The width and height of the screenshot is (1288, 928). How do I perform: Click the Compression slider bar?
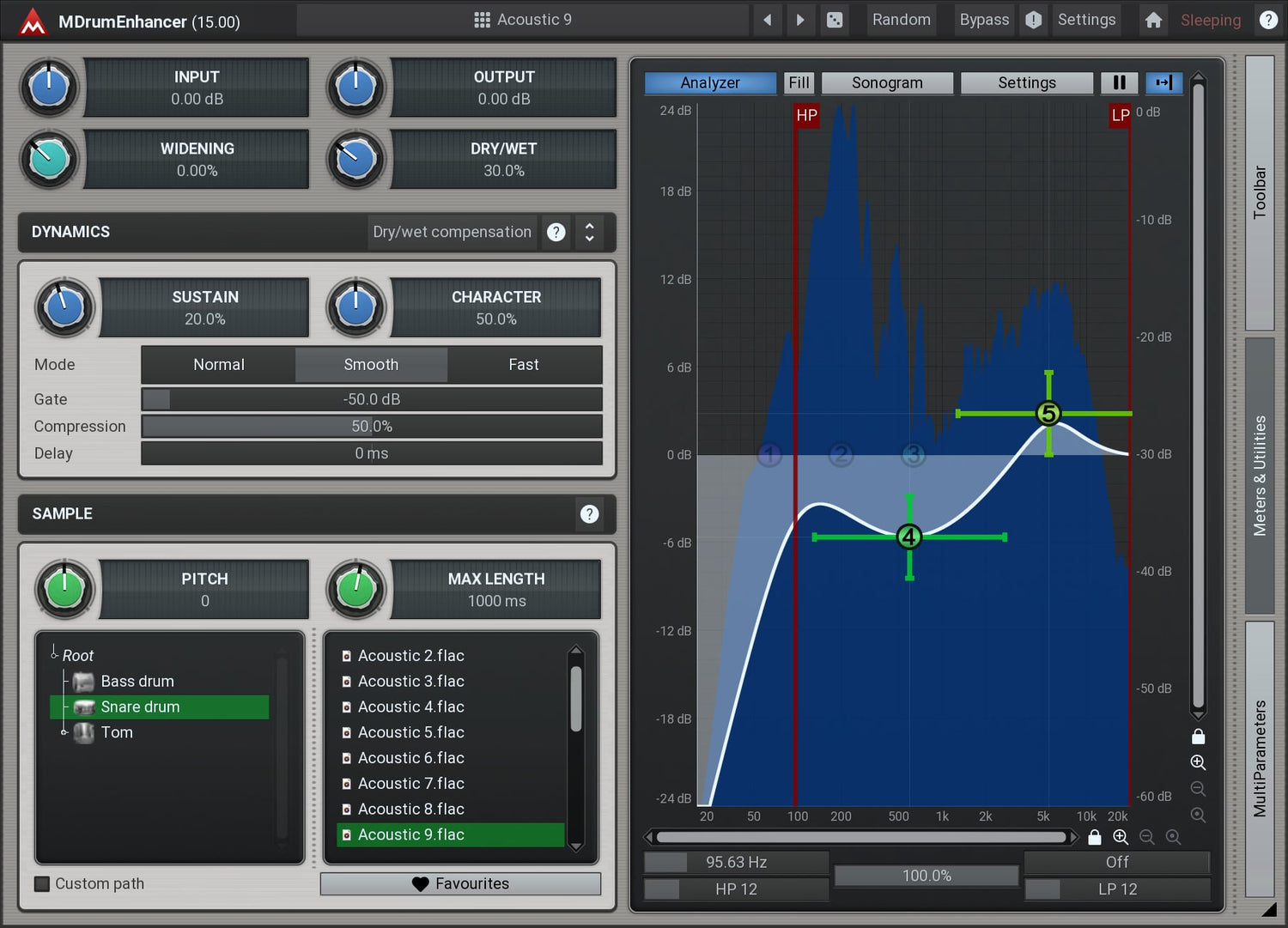pyautogui.click(x=371, y=427)
